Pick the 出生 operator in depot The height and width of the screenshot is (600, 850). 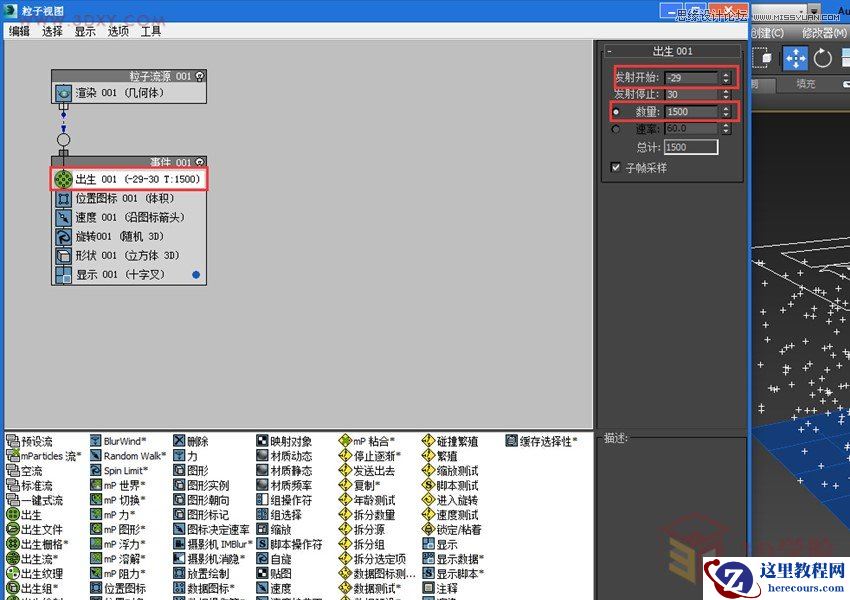point(24,514)
